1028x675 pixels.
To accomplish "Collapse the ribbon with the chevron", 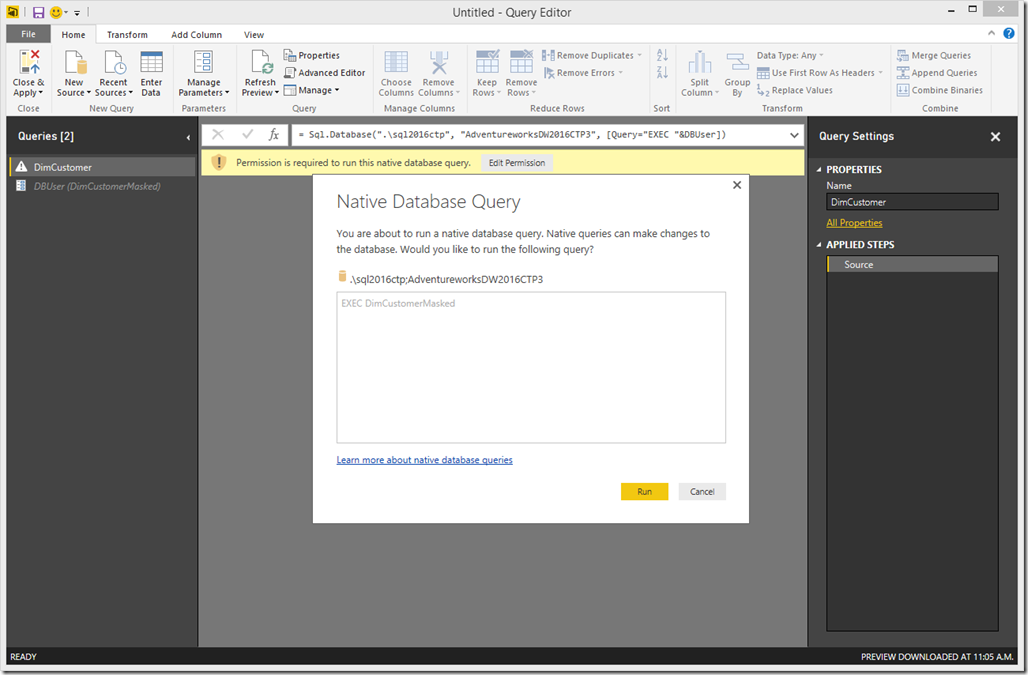I will click(x=991, y=33).
